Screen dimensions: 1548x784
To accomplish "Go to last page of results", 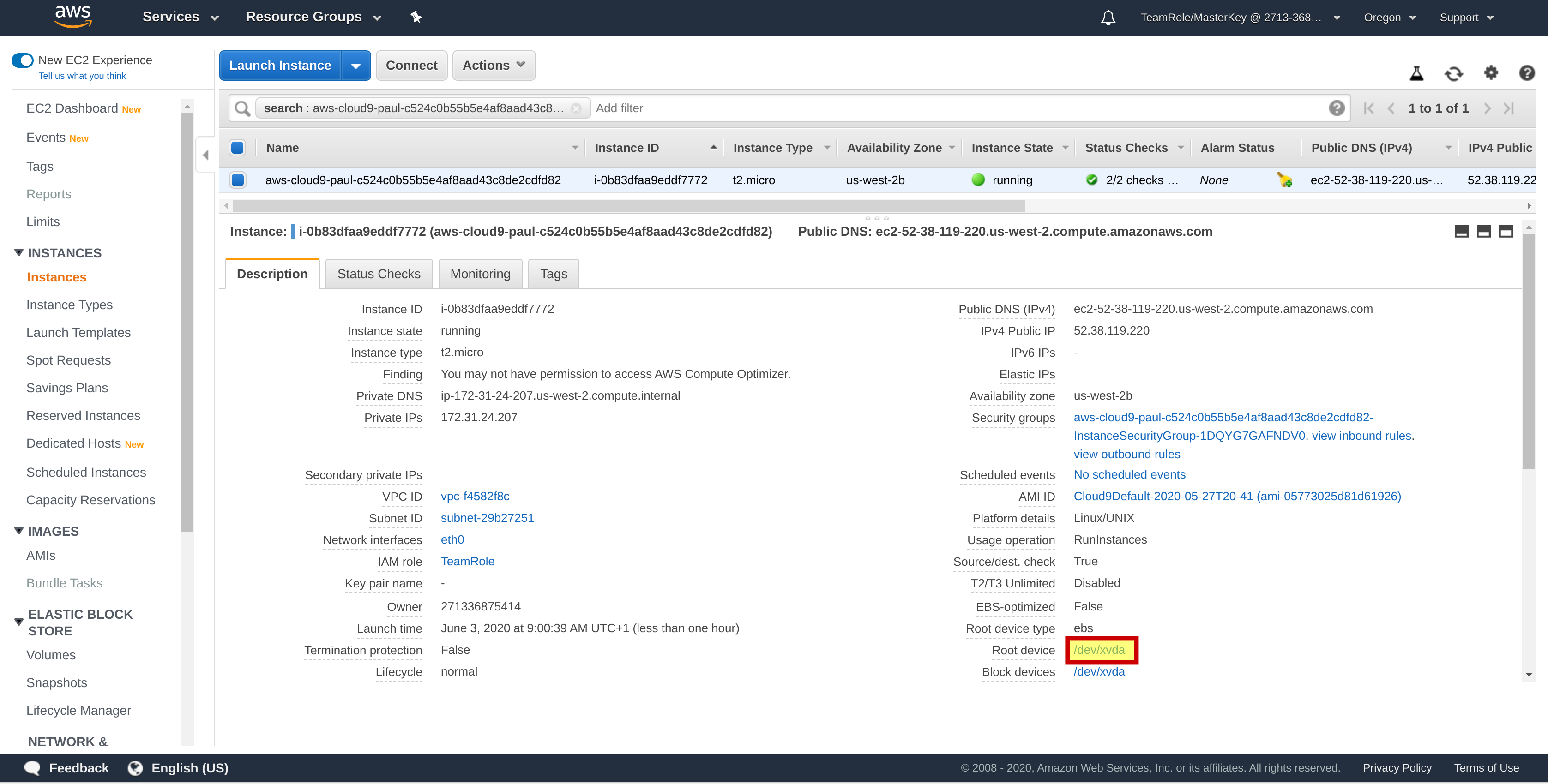I will tap(1509, 108).
